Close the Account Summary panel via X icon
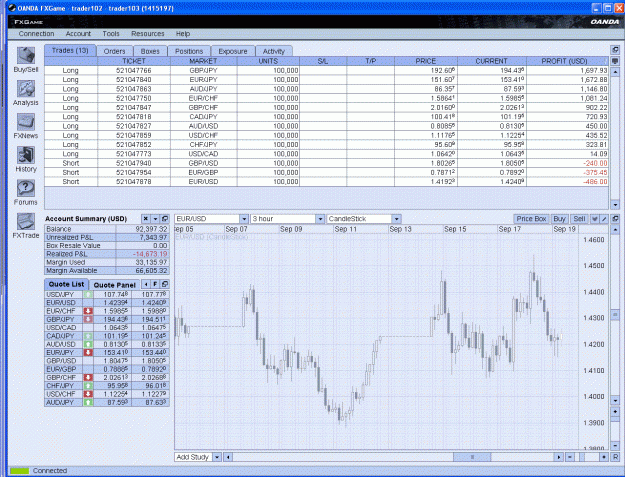 [x=146, y=219]
